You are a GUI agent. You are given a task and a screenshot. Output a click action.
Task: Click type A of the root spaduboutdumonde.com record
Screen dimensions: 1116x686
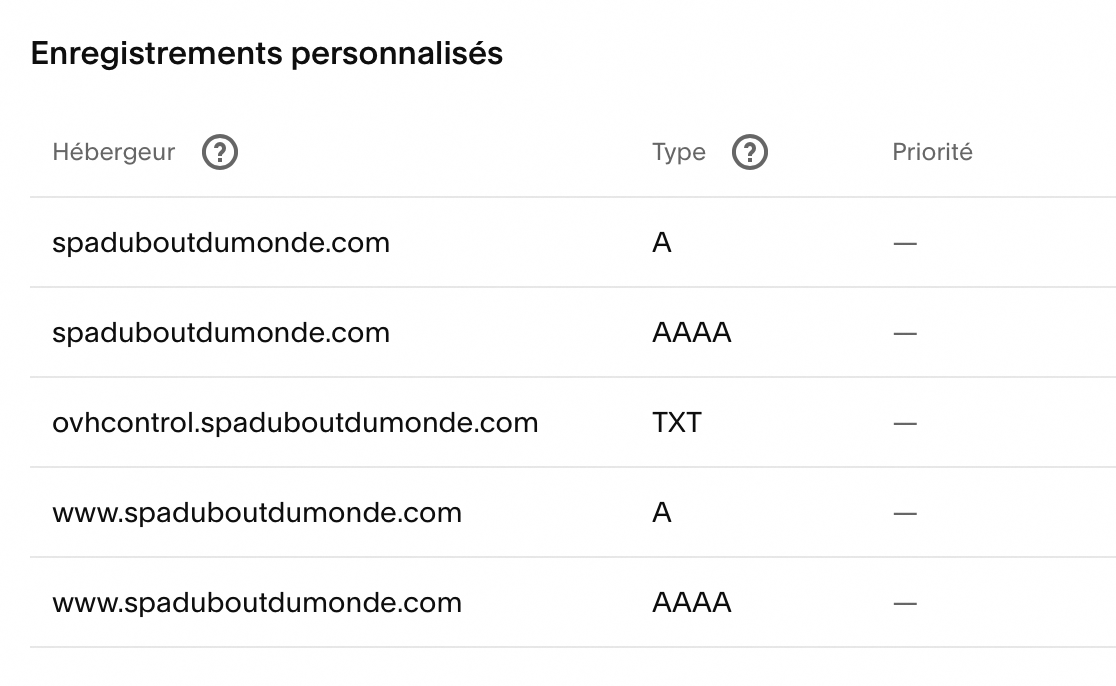tap(662, 243)
